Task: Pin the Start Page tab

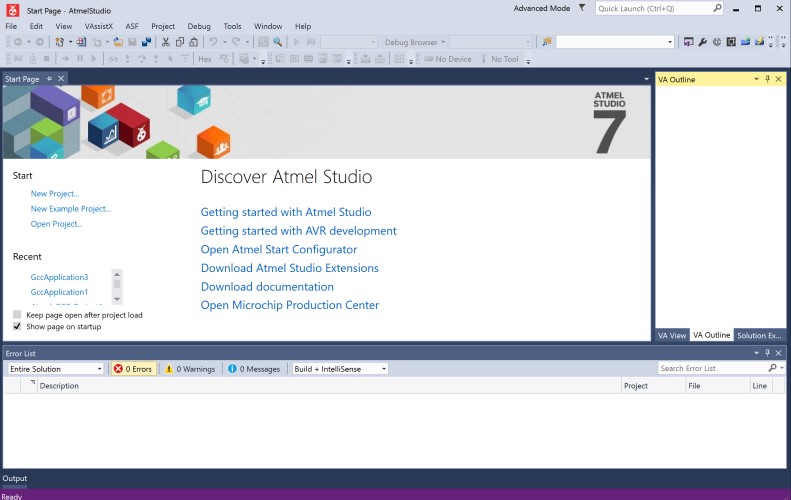Action: tap(49, 79)
